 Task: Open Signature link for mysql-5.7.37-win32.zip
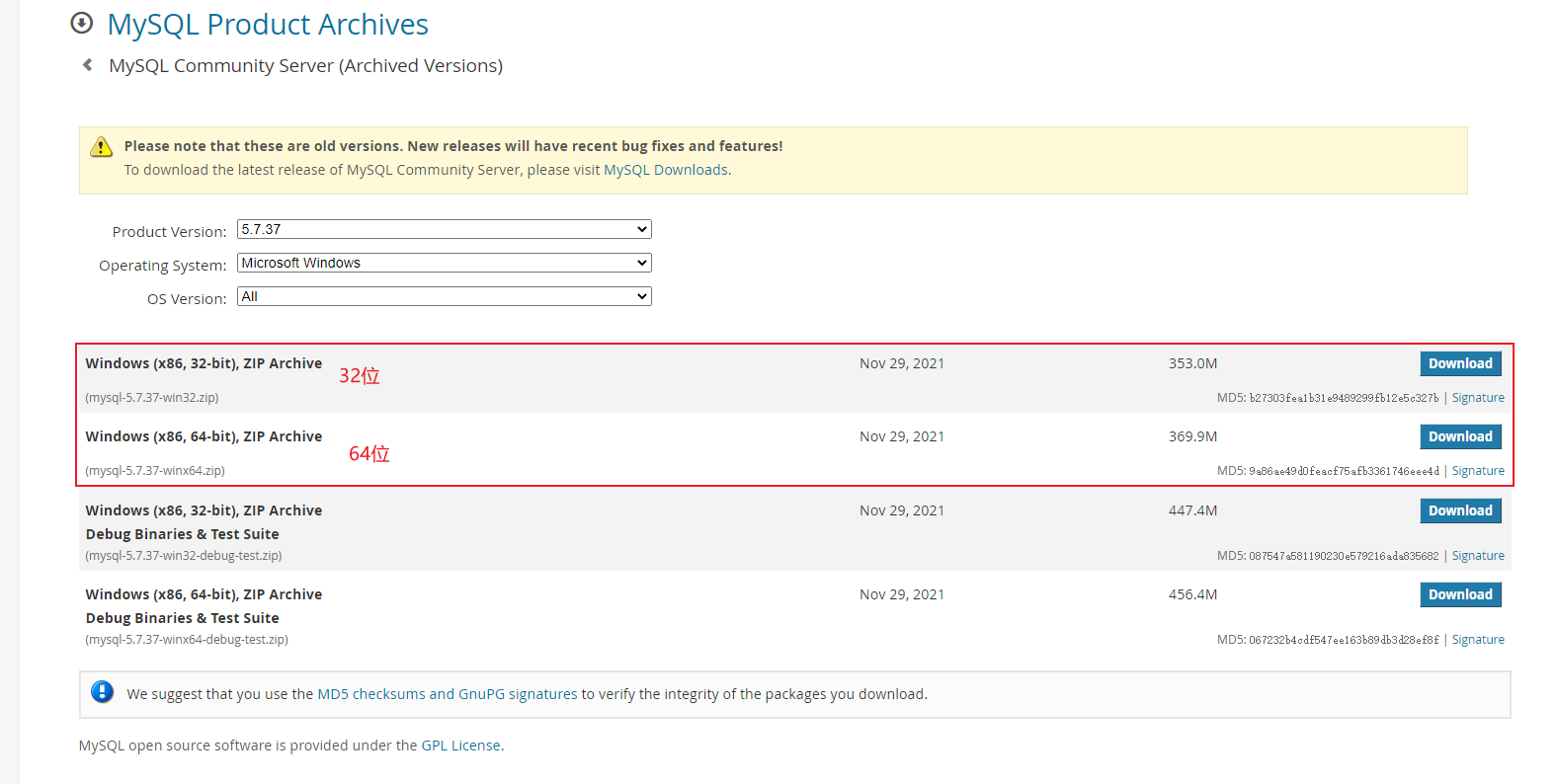tap(1478, 398)
